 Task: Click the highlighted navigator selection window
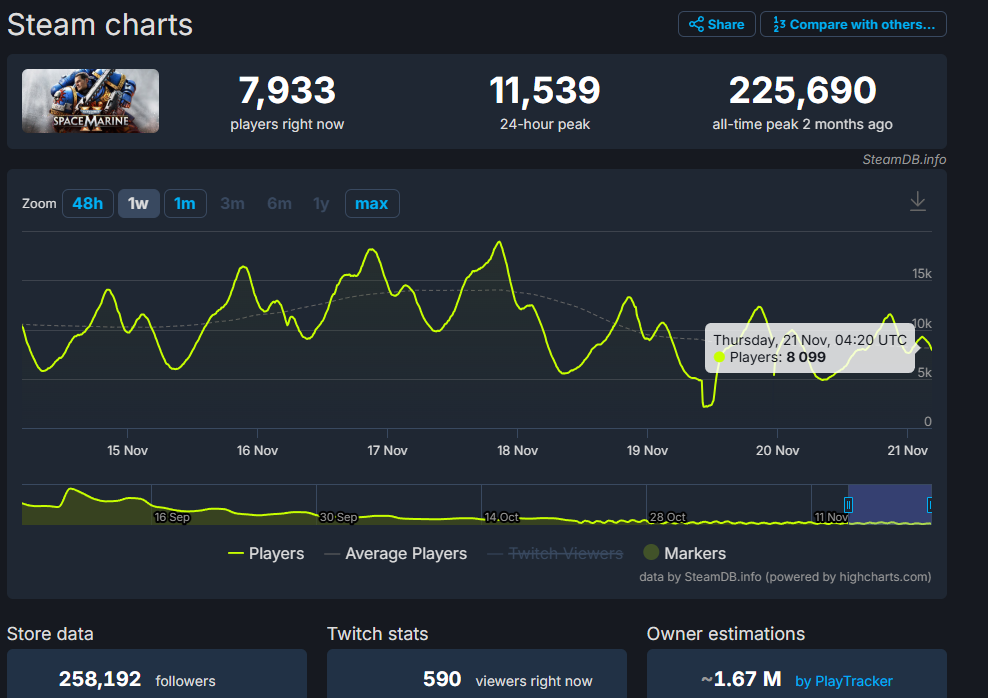coord(889,505)
